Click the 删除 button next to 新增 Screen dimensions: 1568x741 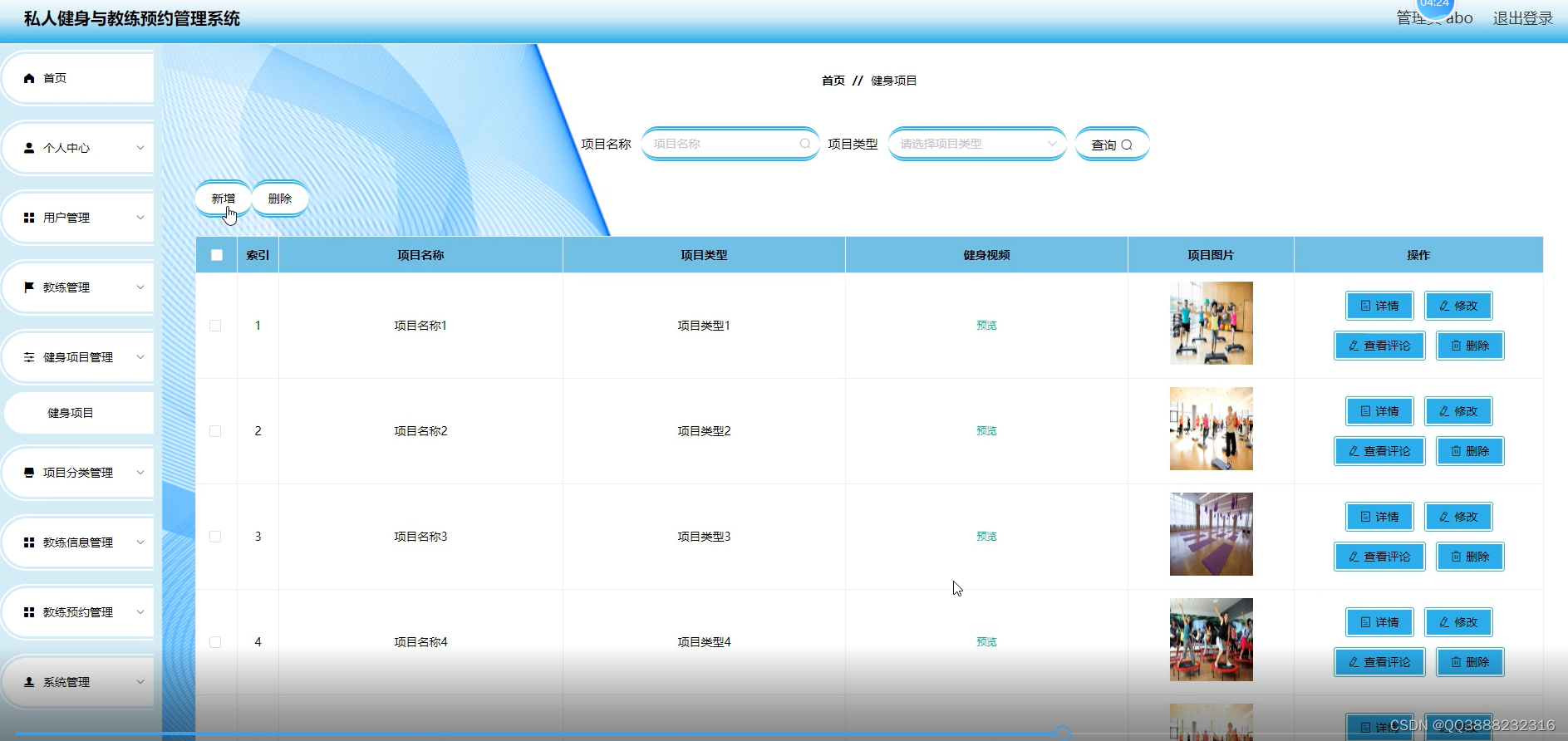(x=280, y=199)
